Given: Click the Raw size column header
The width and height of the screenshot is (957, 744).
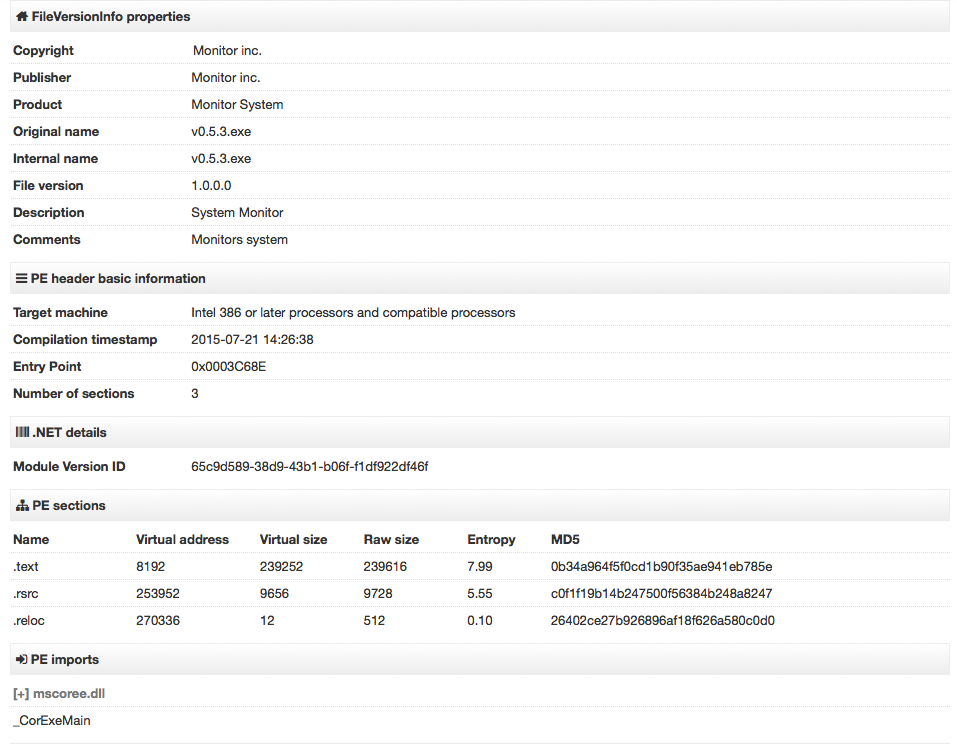Looking at the screenshot, I should [x=391, y=540].
